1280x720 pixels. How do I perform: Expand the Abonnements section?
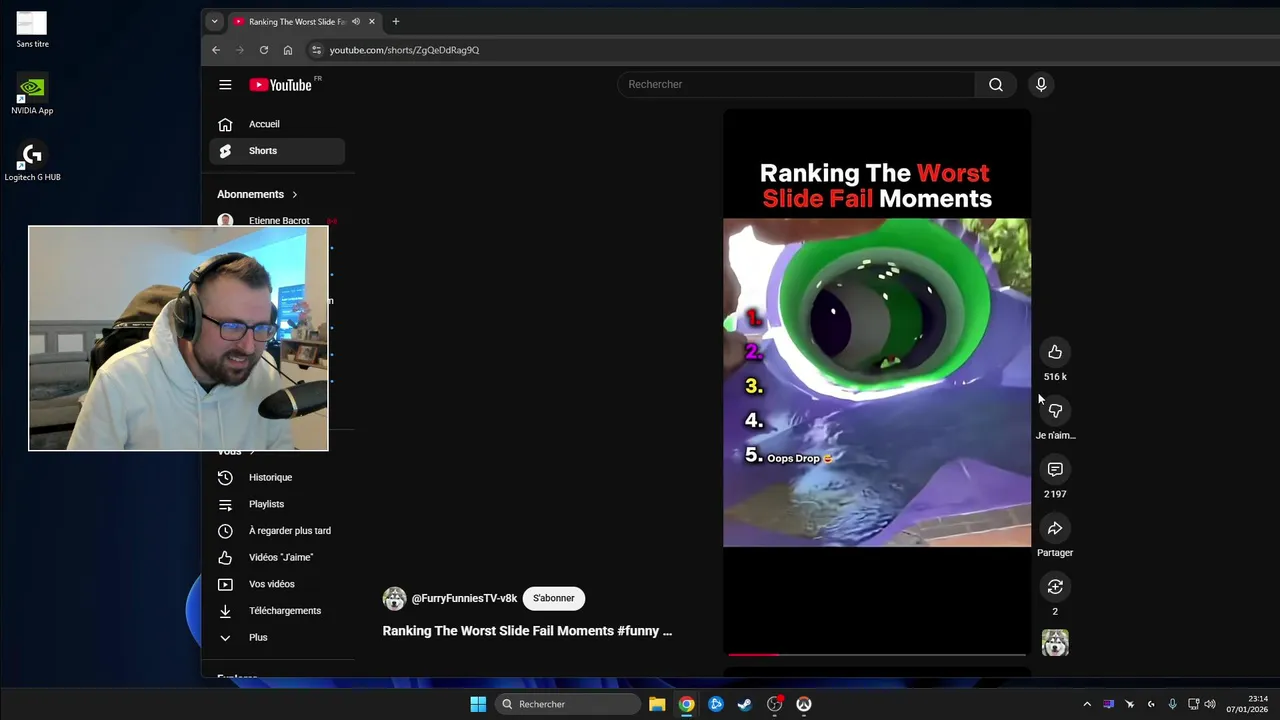(258, 194)
